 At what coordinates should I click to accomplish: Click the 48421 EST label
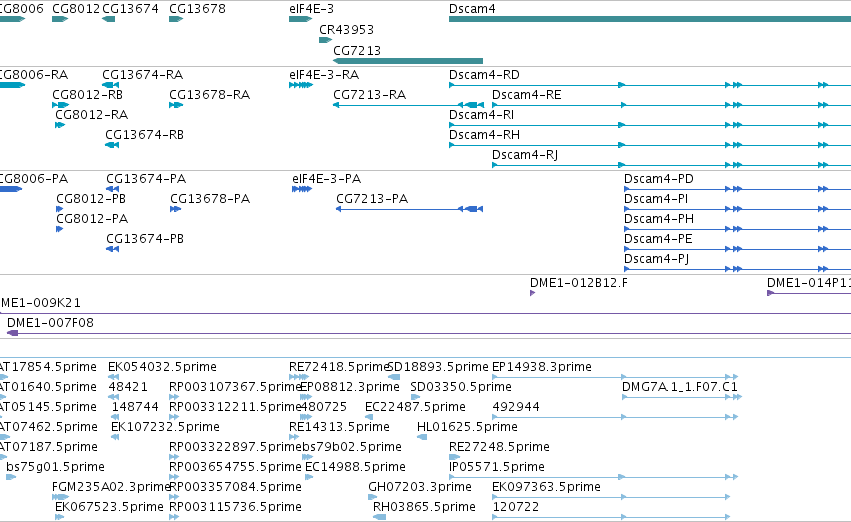click(x=128, y=387)
